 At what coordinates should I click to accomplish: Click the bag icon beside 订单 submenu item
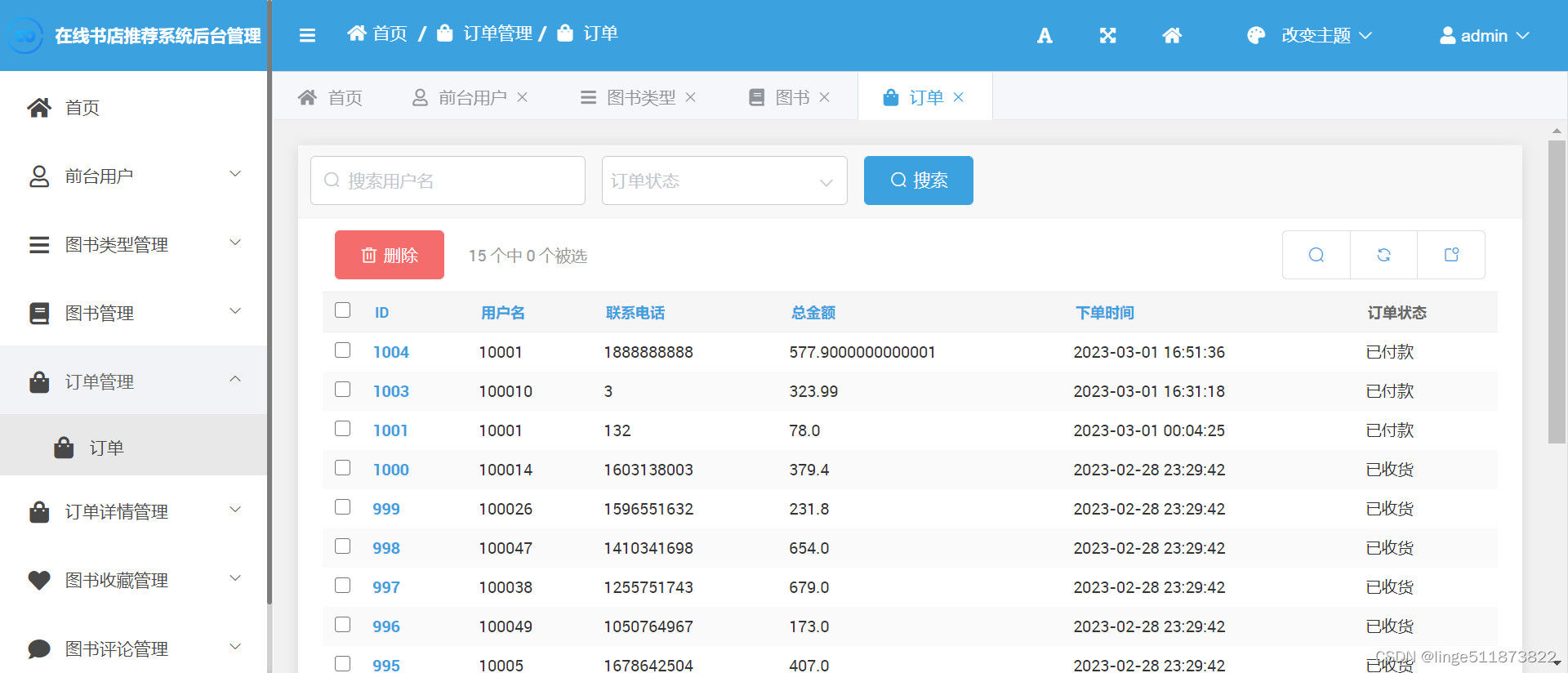pos(64,448)
